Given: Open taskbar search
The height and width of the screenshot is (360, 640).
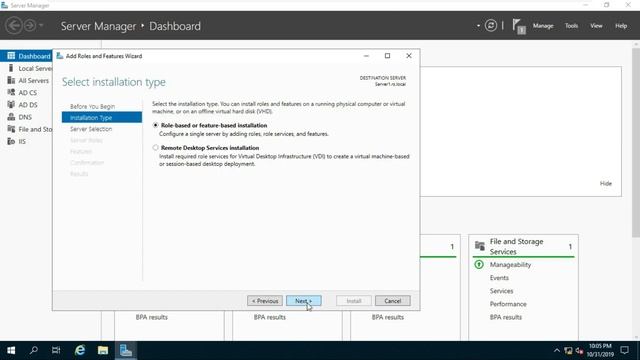Looking at the screenshot, I should pyautogui.click(x=33, y=350).
